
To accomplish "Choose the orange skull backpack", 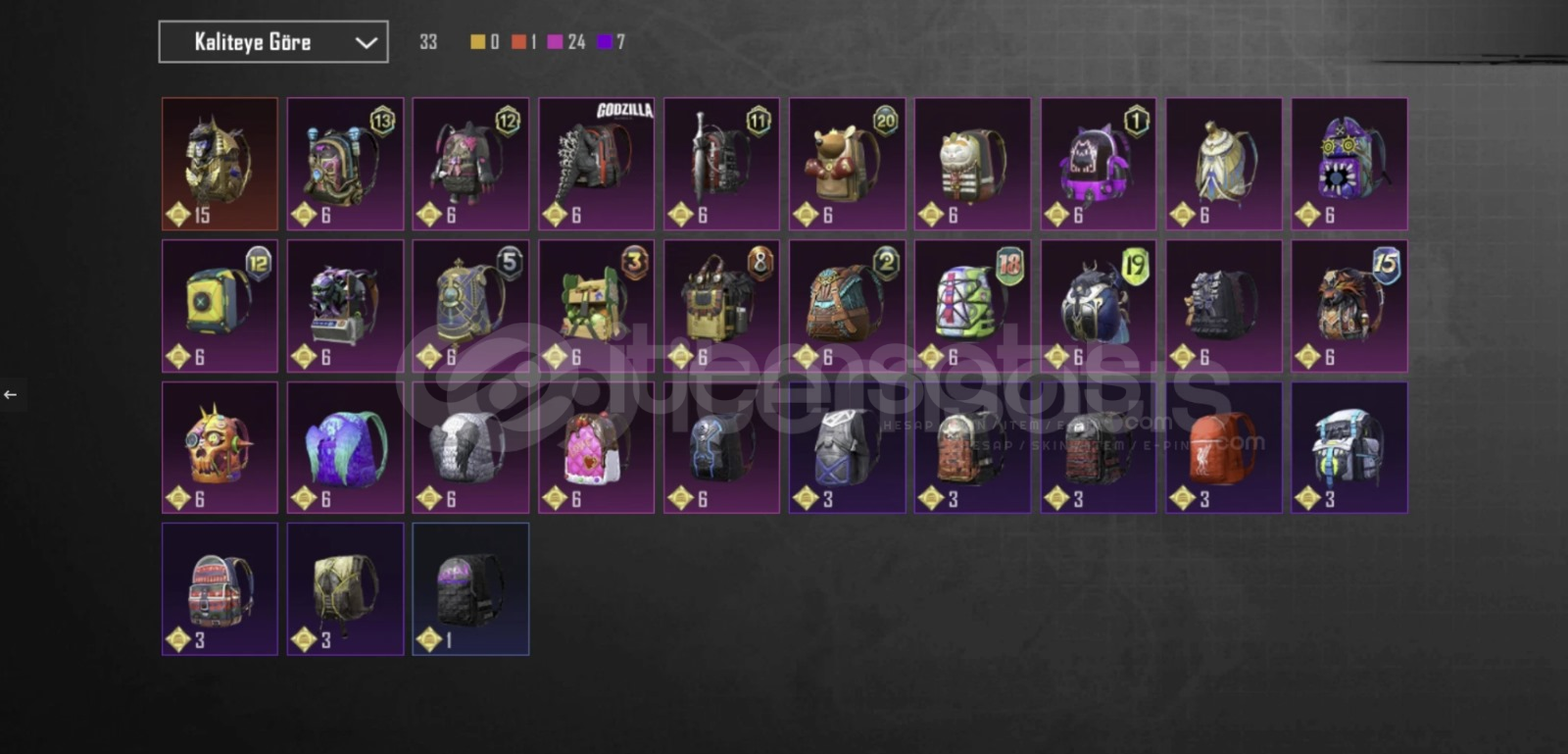I will coord(220,447).
